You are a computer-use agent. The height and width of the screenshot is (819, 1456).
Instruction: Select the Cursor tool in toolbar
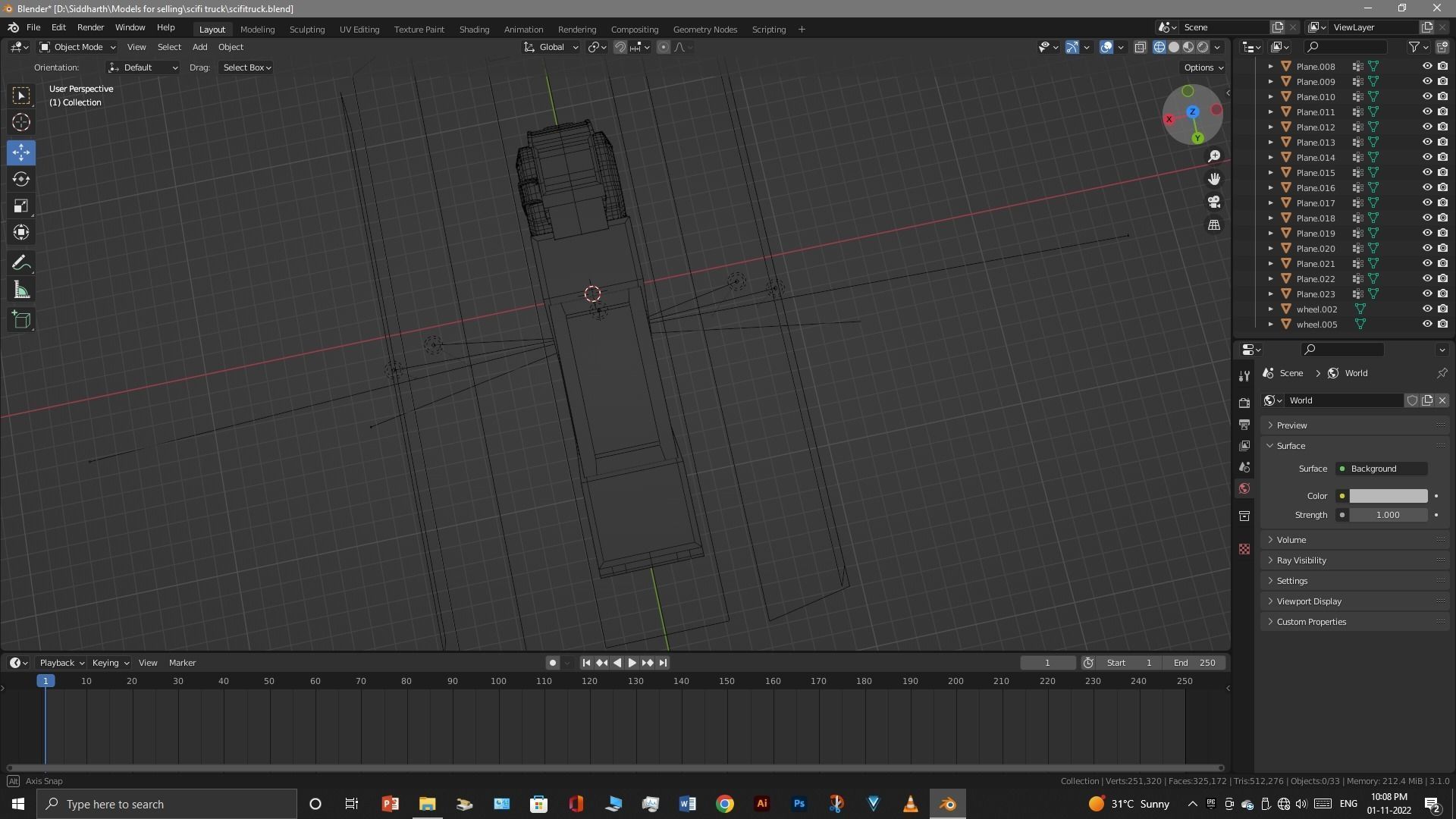21,122
